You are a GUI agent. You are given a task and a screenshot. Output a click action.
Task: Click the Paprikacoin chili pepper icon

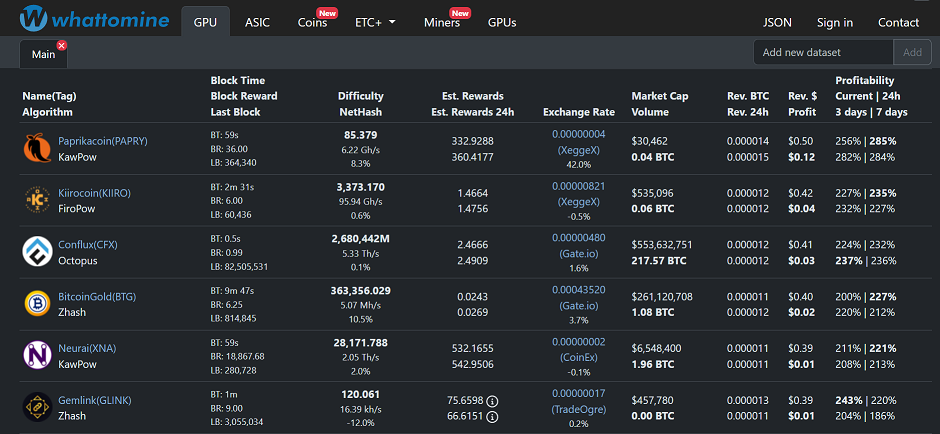tap(37, 149)
